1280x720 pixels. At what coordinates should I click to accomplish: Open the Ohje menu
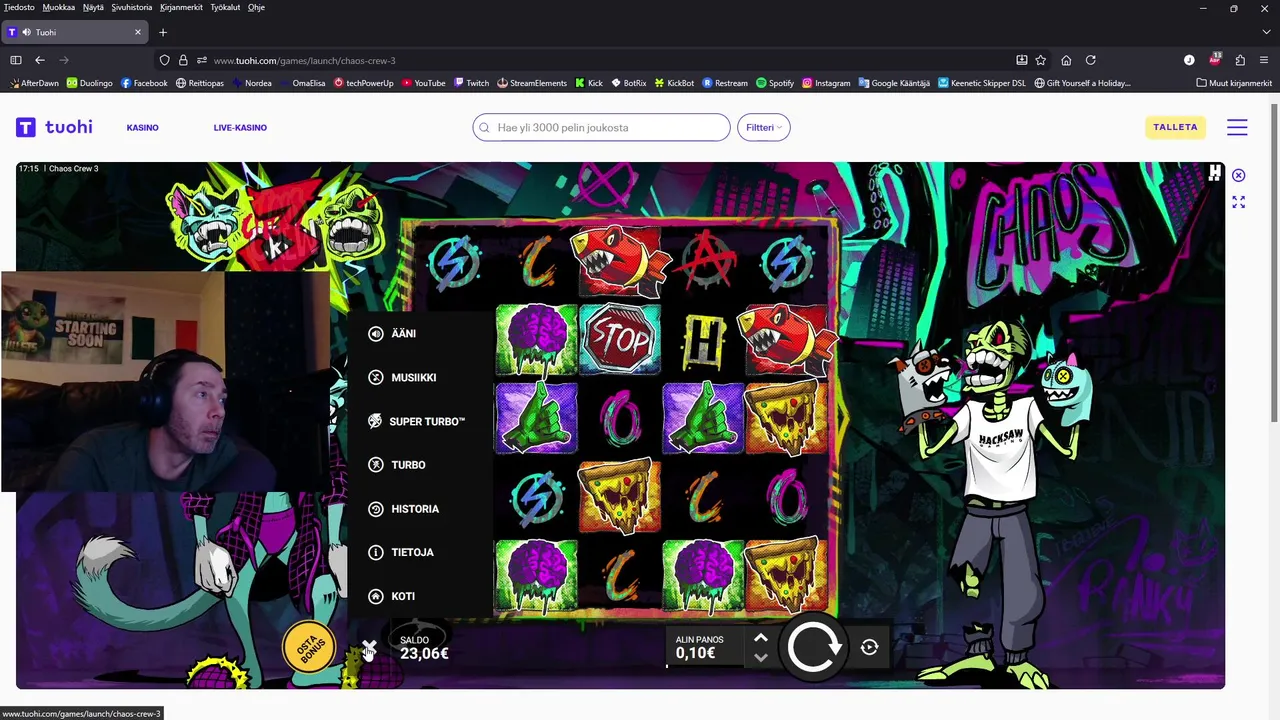pyautogui.click(x=256, y=7)
